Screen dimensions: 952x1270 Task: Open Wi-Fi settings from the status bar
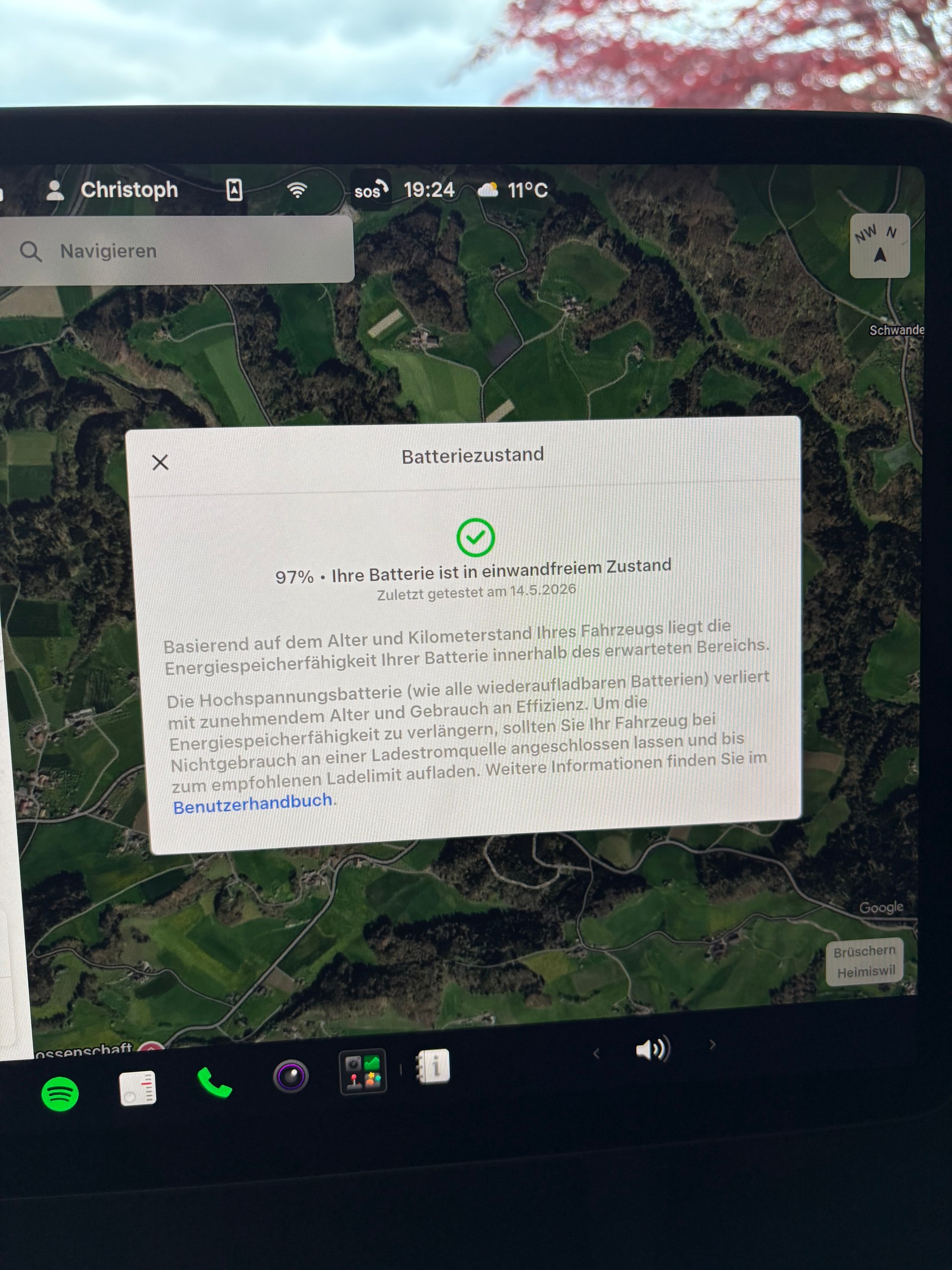(297, 190)
